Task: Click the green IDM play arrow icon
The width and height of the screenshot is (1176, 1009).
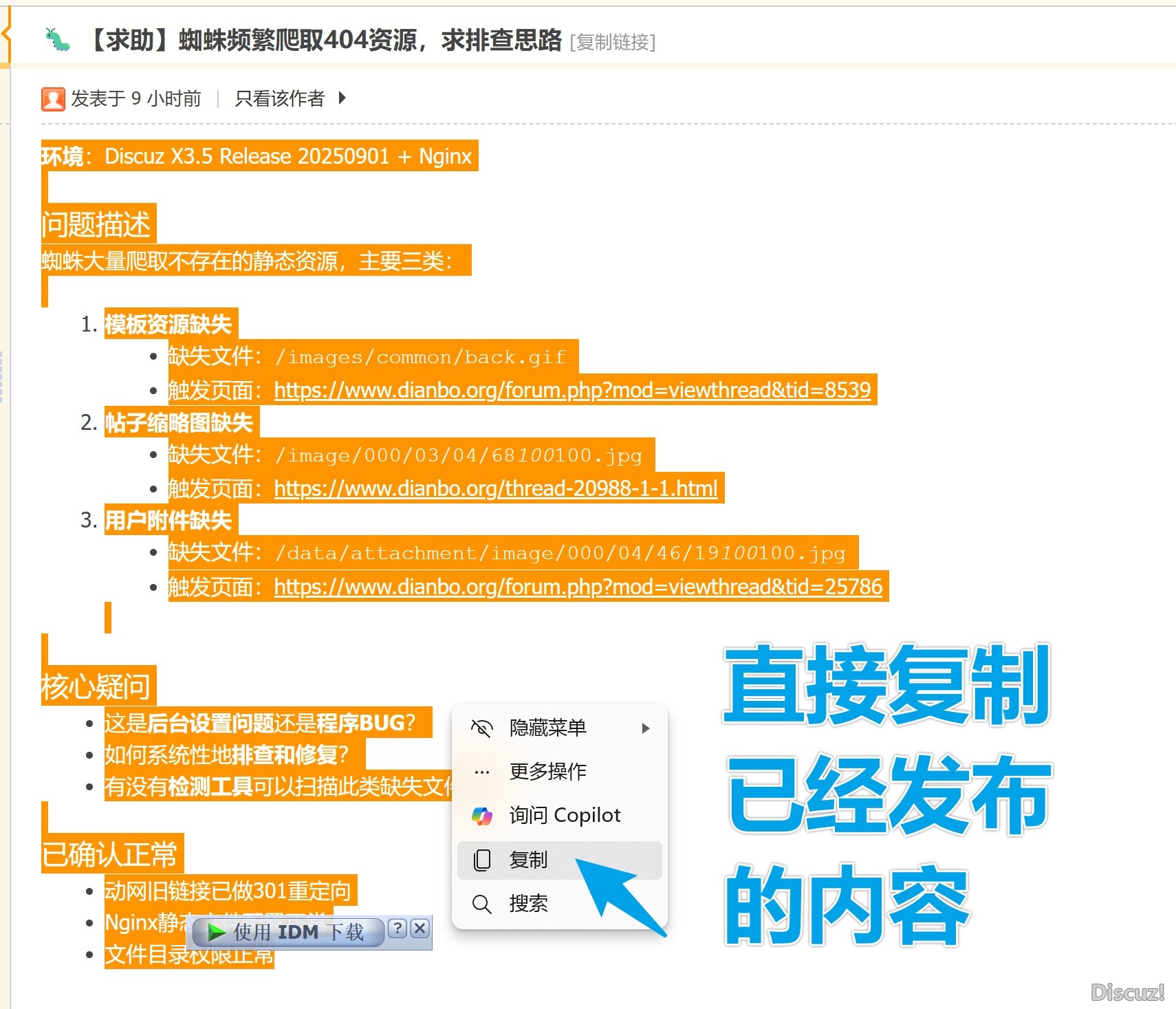Action: click(x=216, y=932)
